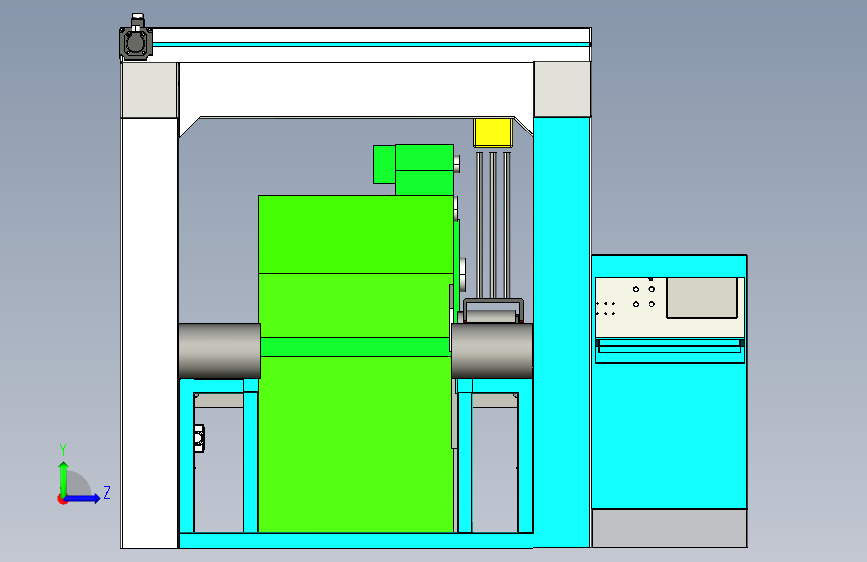Select the gray corner block at gantry top-right
The width and height of the screenshot is (867, 562).
pos(562,90)
